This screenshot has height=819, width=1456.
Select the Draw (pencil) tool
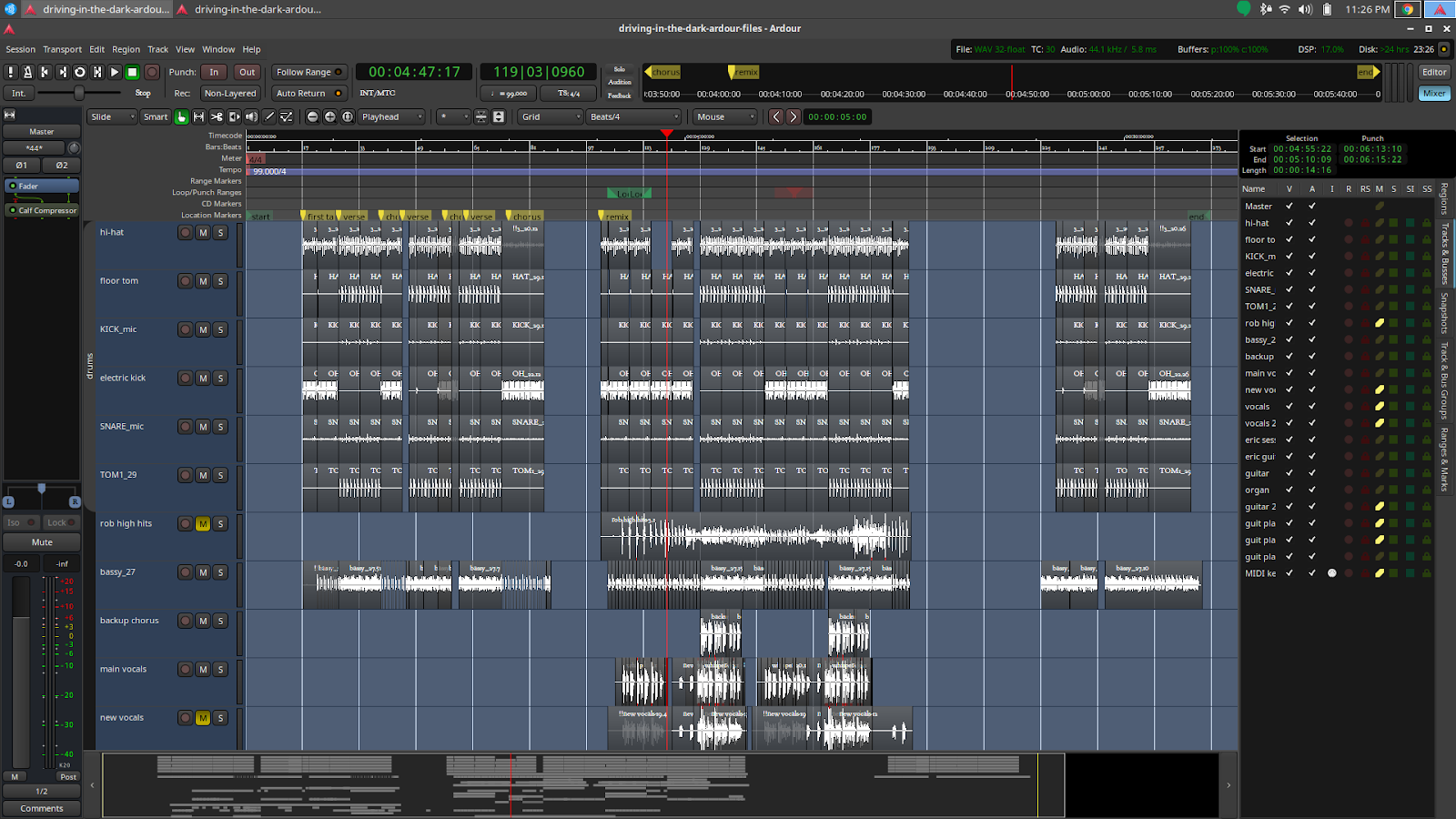[x=269, y=116]
